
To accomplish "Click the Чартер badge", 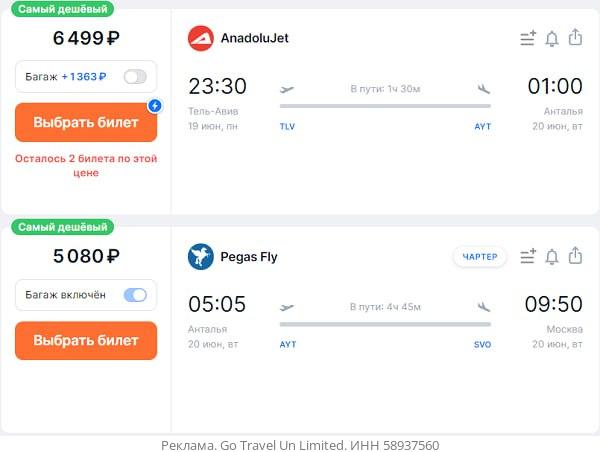I will 480,257.
